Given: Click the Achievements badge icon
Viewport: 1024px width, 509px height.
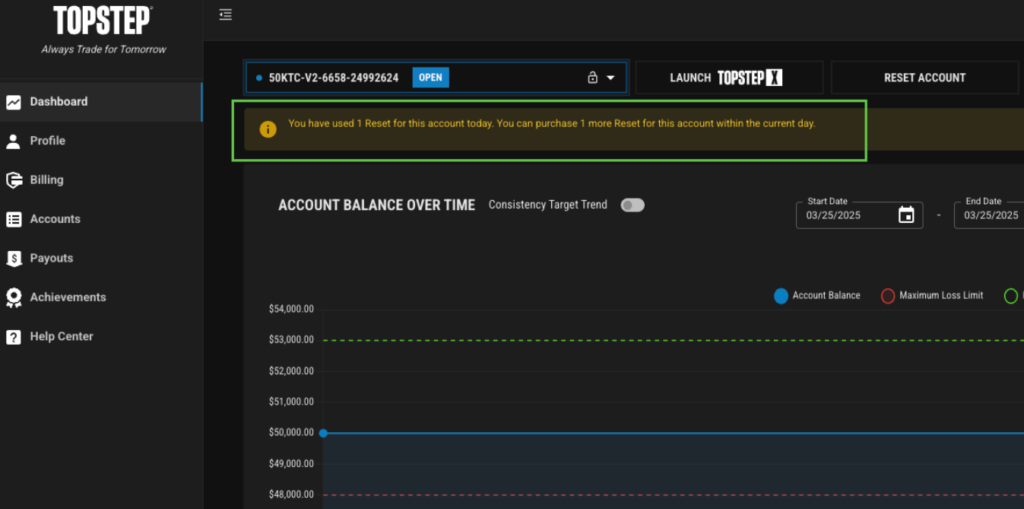Looking at the screenshot, I should (x=14, y=297).
